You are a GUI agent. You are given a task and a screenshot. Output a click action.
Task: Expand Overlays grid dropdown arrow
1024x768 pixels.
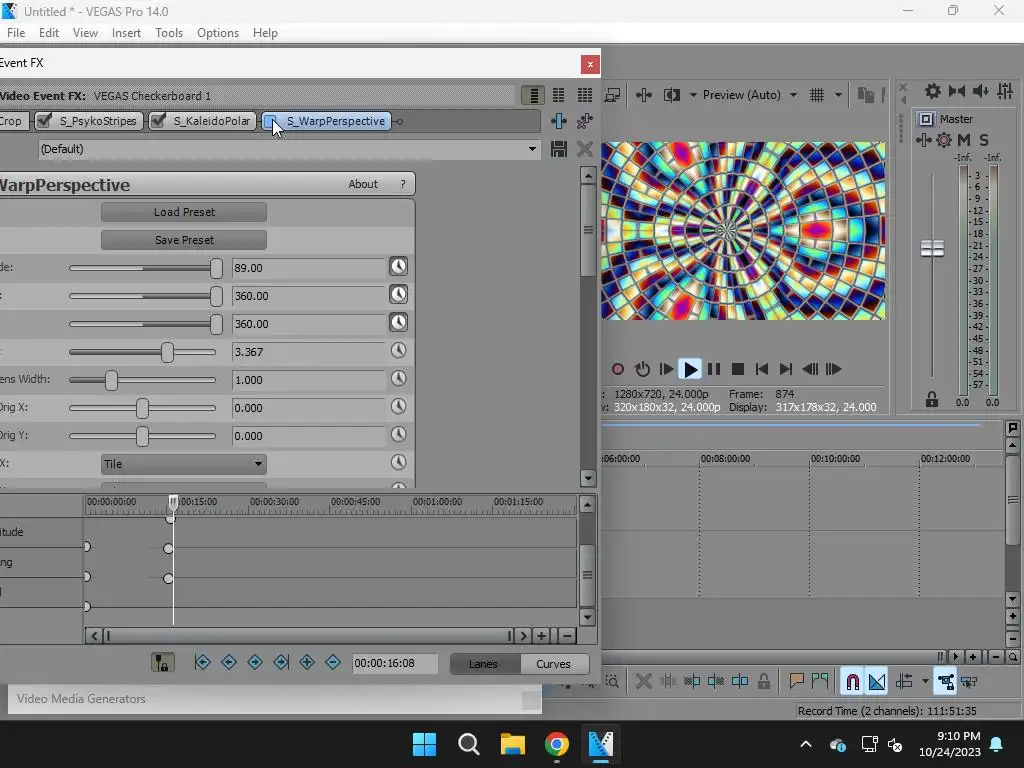tap(838, 95)
